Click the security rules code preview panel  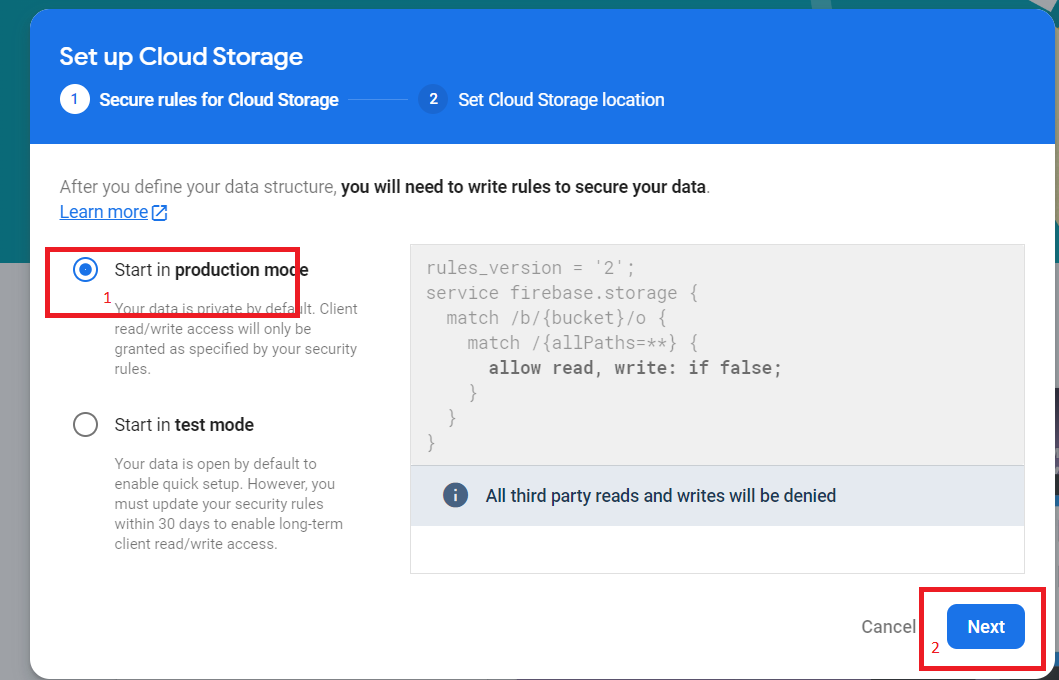[716, 355]
